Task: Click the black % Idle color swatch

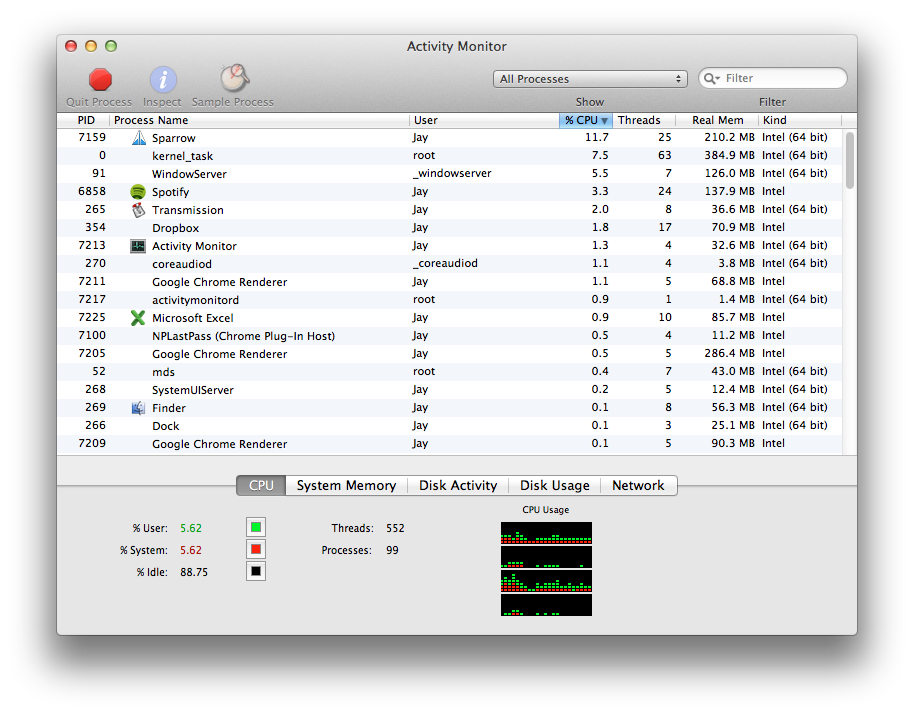Action: tap(256, 571)
